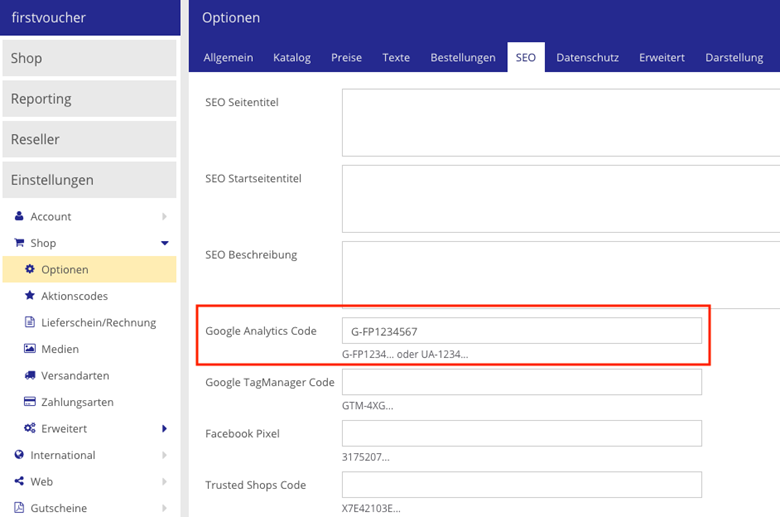Click the Facebook Pixel input field

[522, 433]
